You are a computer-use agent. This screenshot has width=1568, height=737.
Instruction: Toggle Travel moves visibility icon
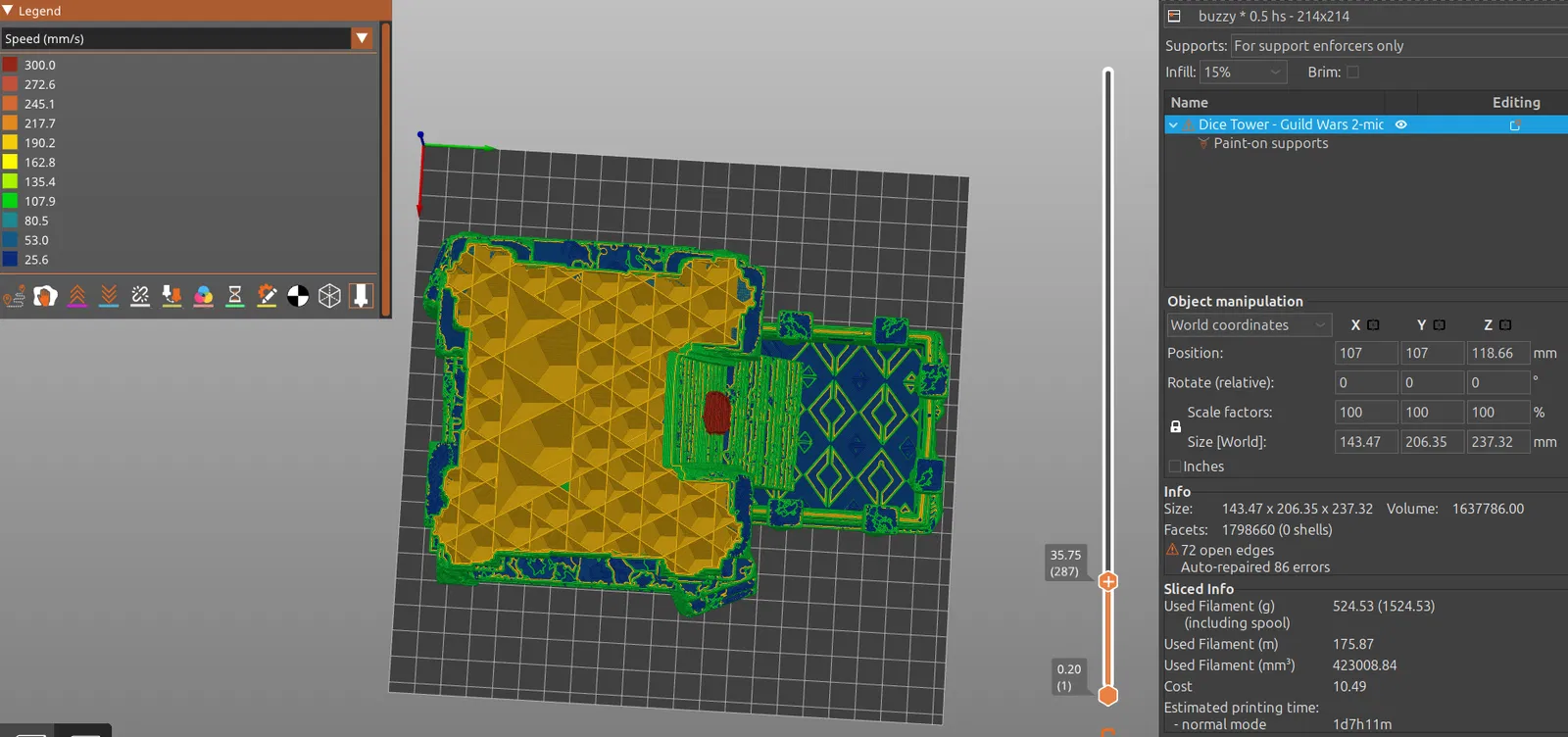[15, 296]
